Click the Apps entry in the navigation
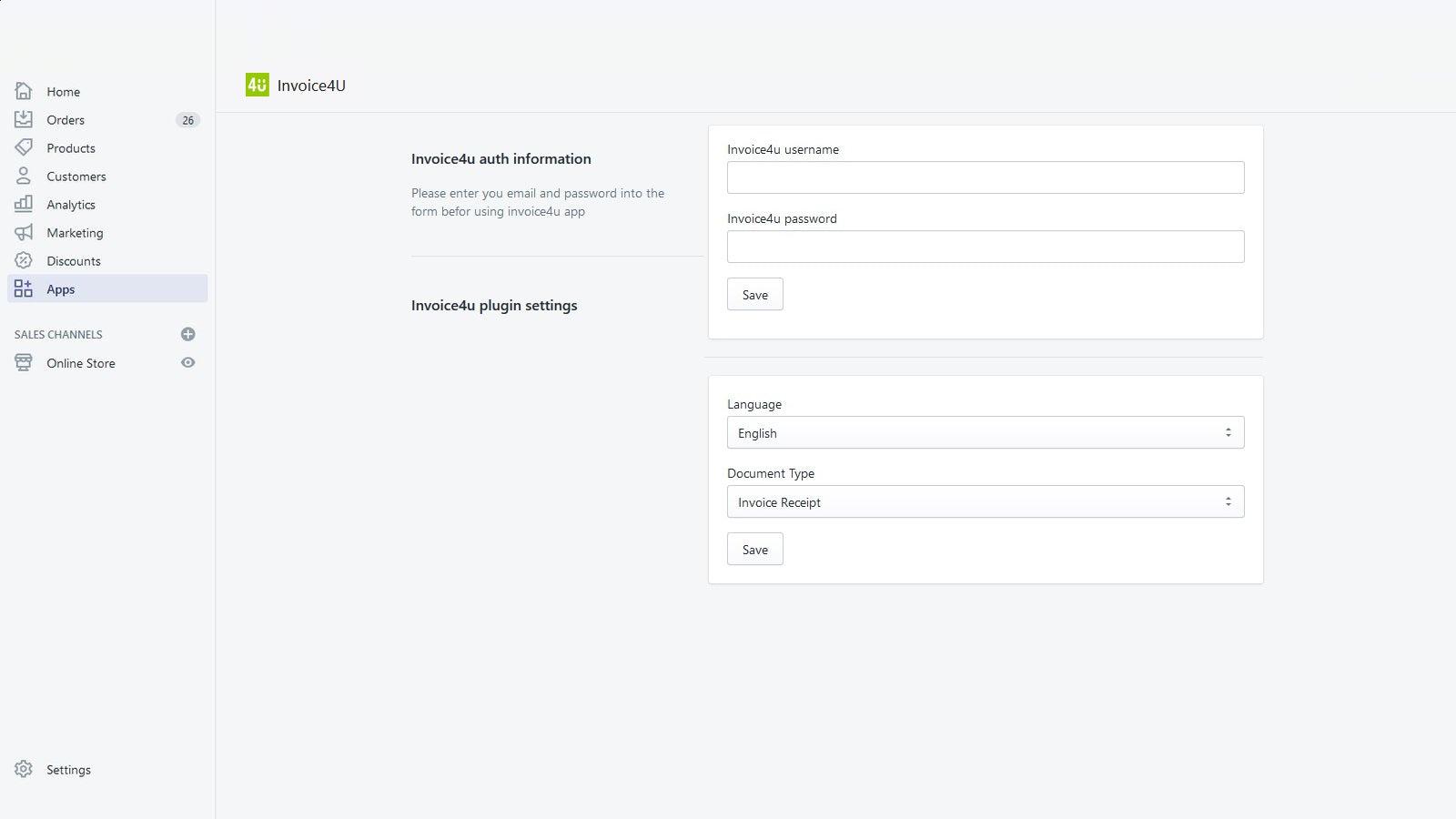 (x=60, y=288)
